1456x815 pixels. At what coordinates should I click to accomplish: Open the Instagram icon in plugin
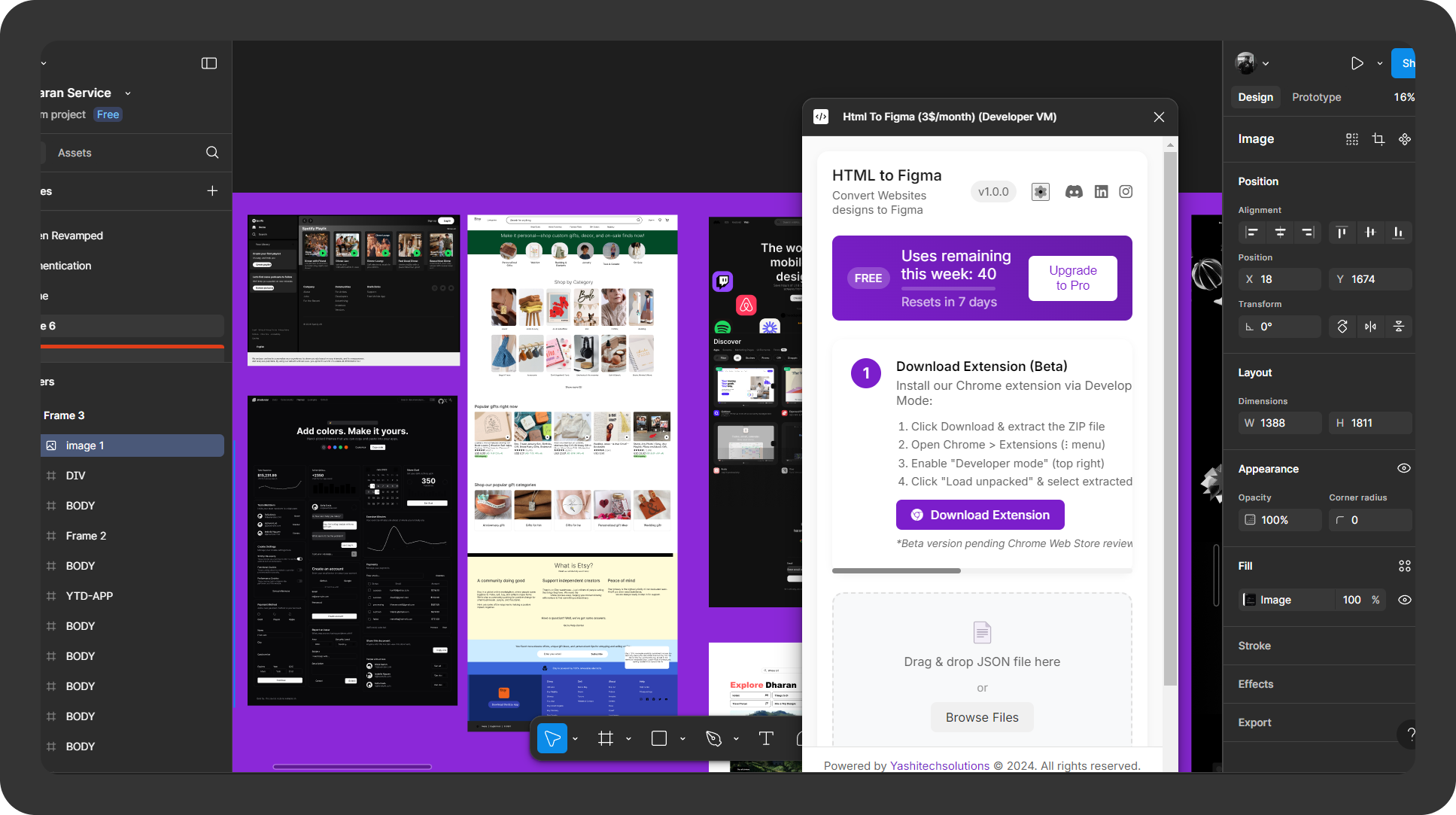[x=1126, y=192]
